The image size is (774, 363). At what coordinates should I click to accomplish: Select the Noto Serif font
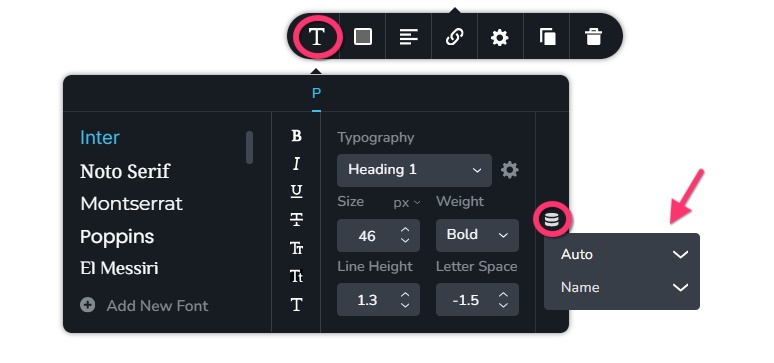click(125, 171)
